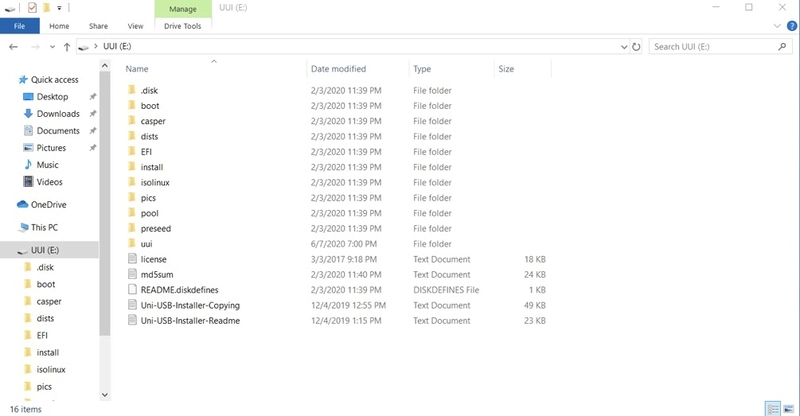
Task: Click the 16 items status text
Action: click(x=26, y=409)
